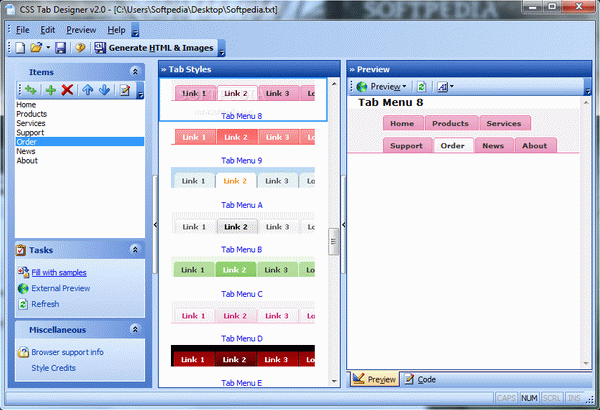
Task: Click Tab Styles scrollbar thumb
Action: pyautogui.click(x=333, y=242)
